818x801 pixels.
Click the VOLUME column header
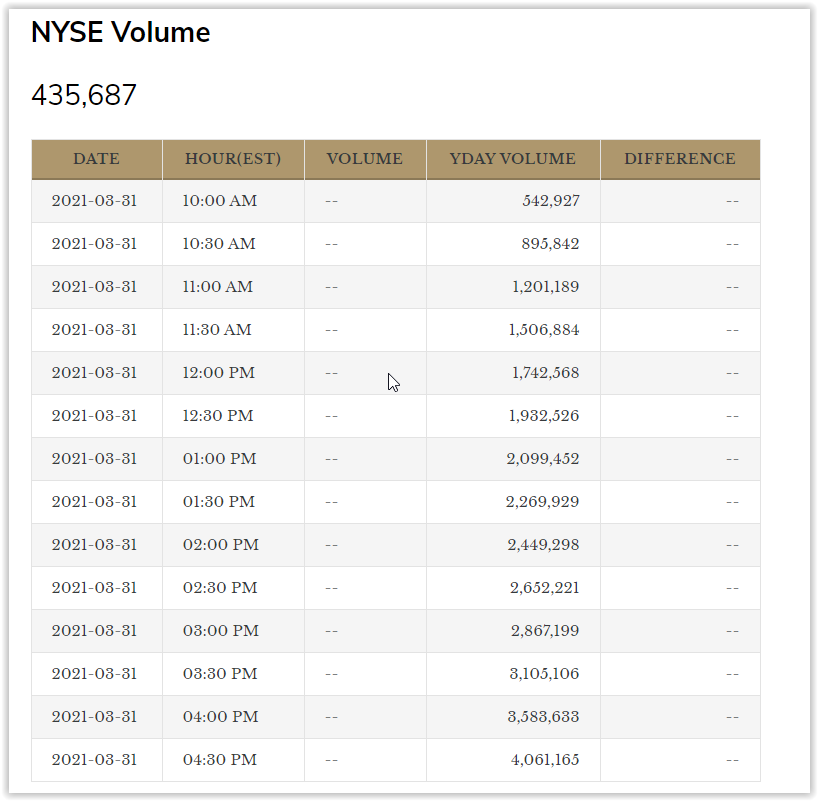click(x=365, y=159)
